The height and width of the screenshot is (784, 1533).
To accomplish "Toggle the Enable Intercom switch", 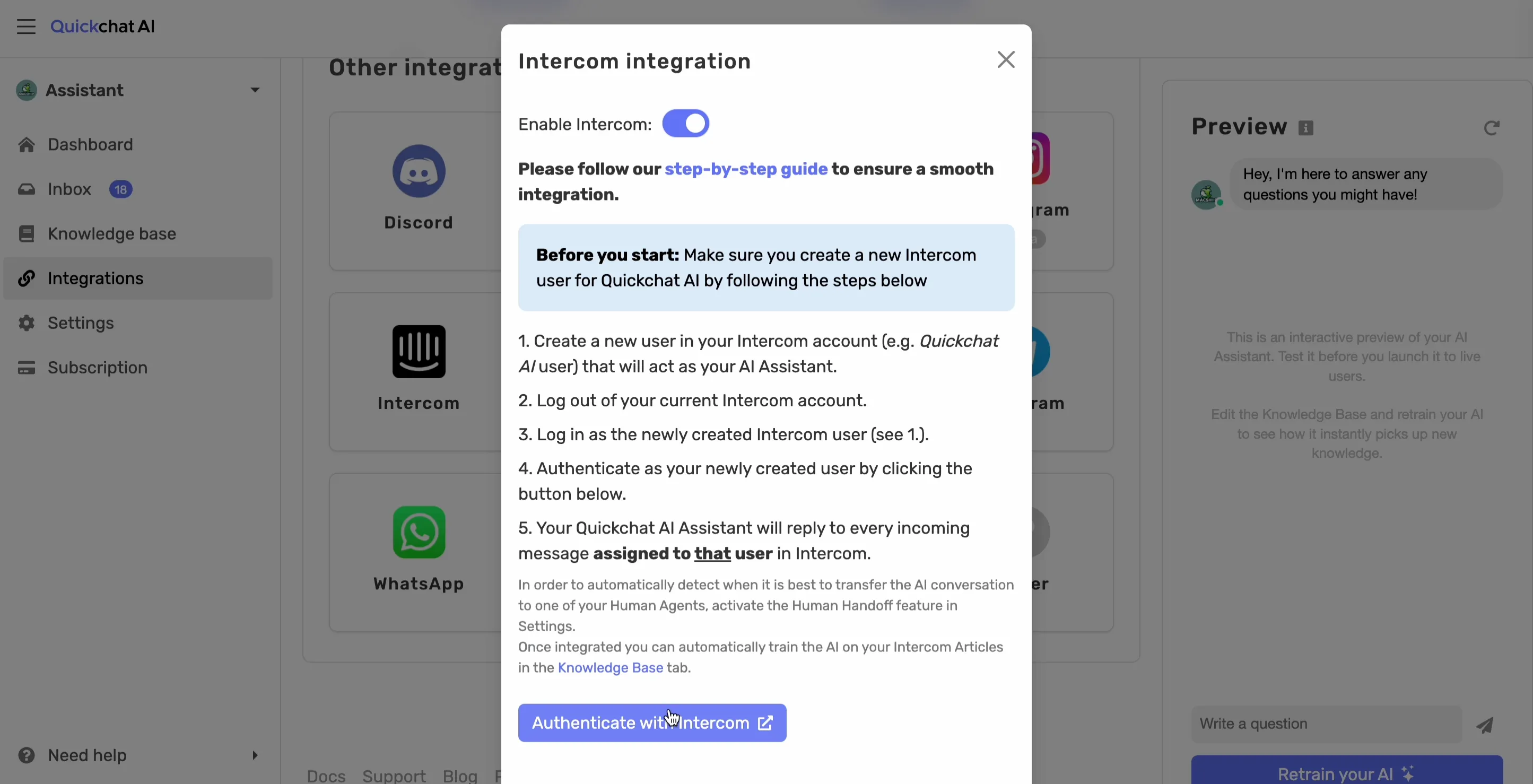I will click(685, 124).
